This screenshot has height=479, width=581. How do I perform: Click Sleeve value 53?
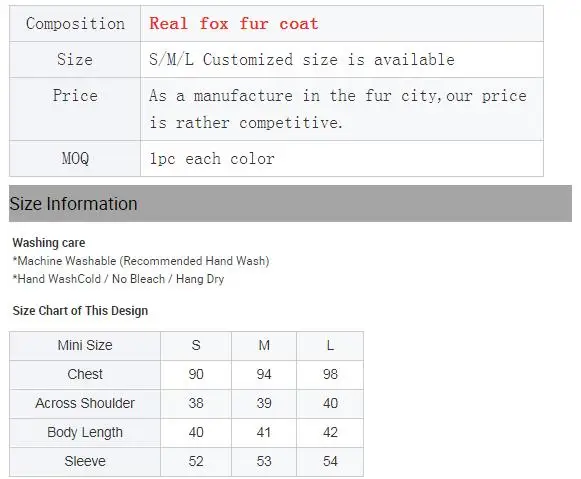[264, 462]
